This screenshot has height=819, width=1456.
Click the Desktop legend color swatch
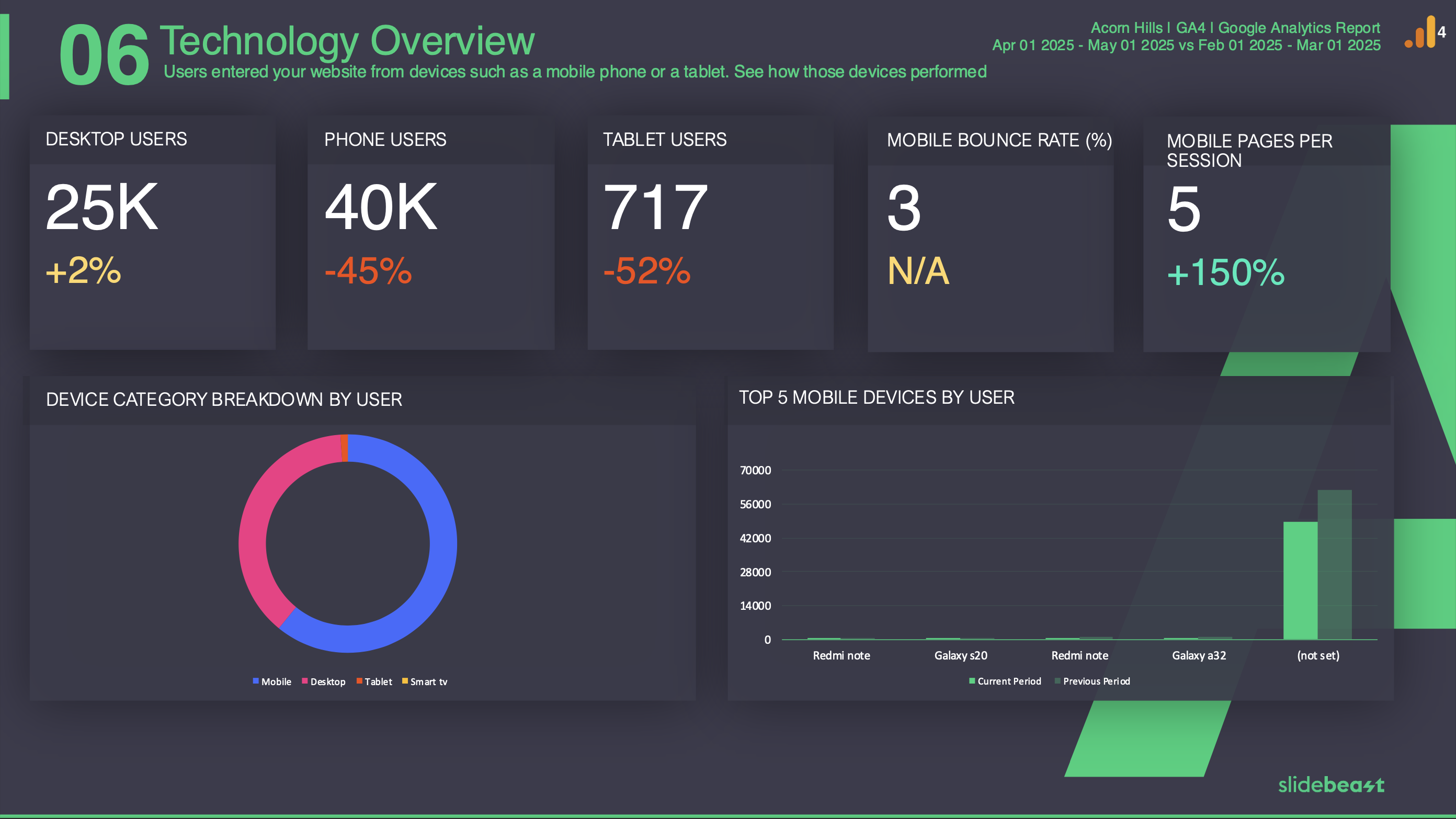[305, 680]
